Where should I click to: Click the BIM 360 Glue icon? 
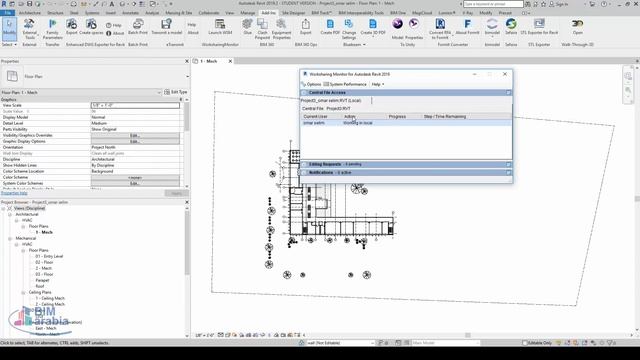point(247,27)
